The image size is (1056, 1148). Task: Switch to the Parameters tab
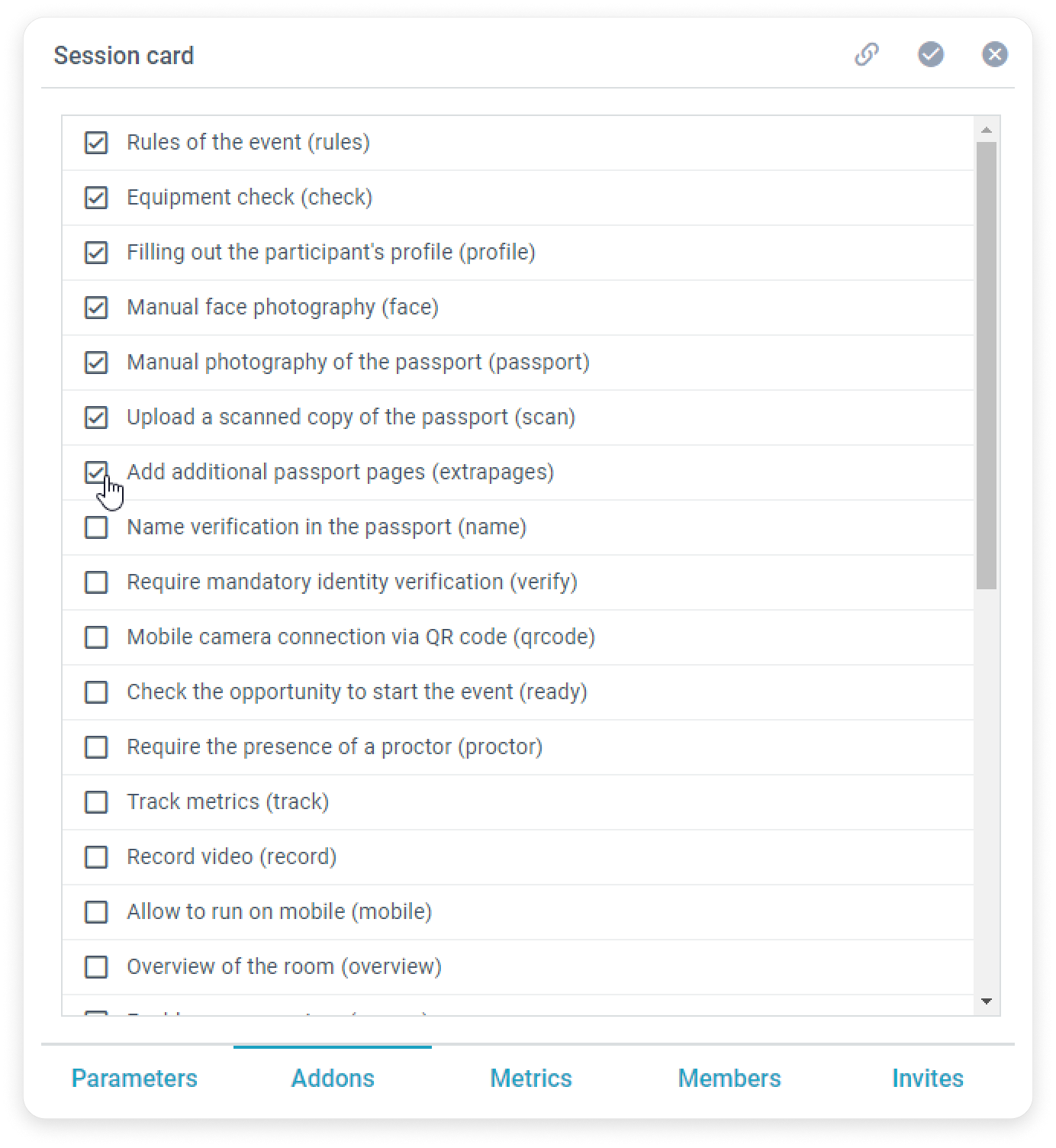tap(134, 1078)
